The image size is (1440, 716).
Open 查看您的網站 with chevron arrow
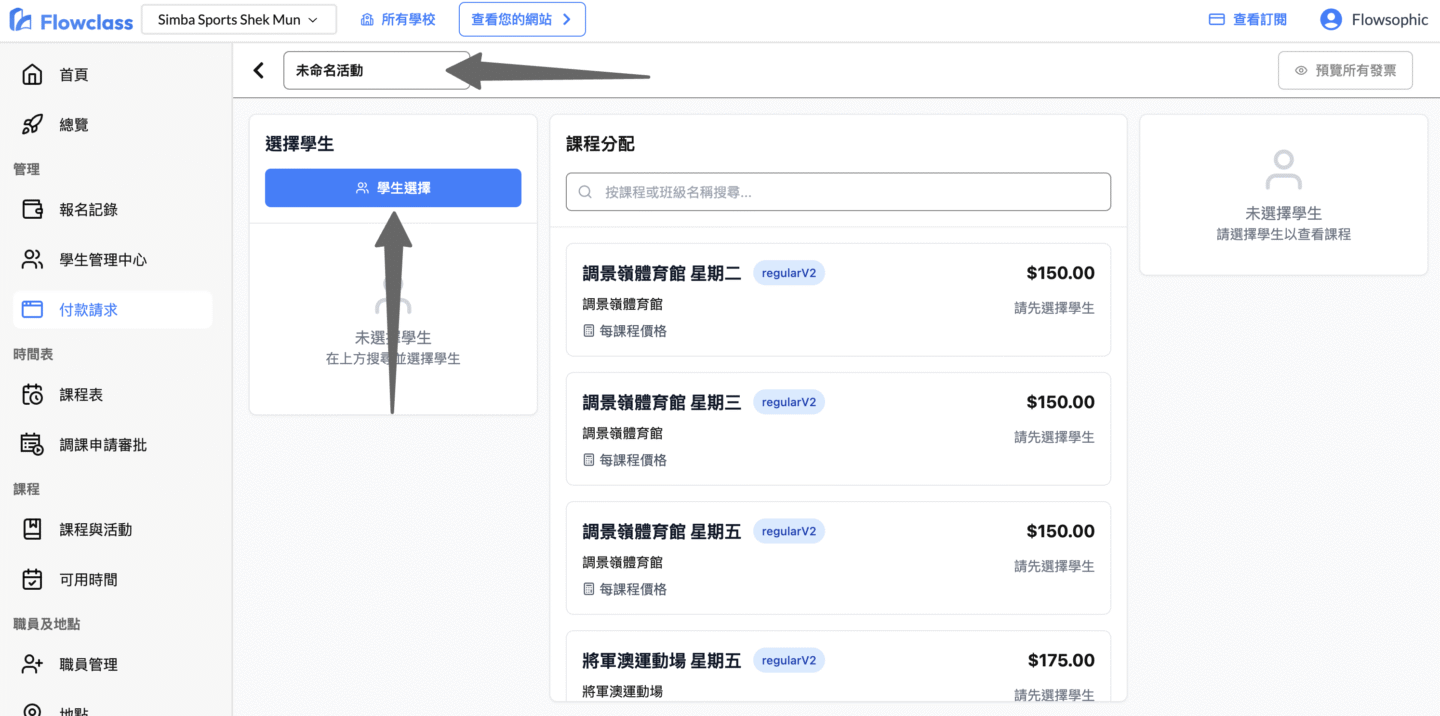click(521, 20)
